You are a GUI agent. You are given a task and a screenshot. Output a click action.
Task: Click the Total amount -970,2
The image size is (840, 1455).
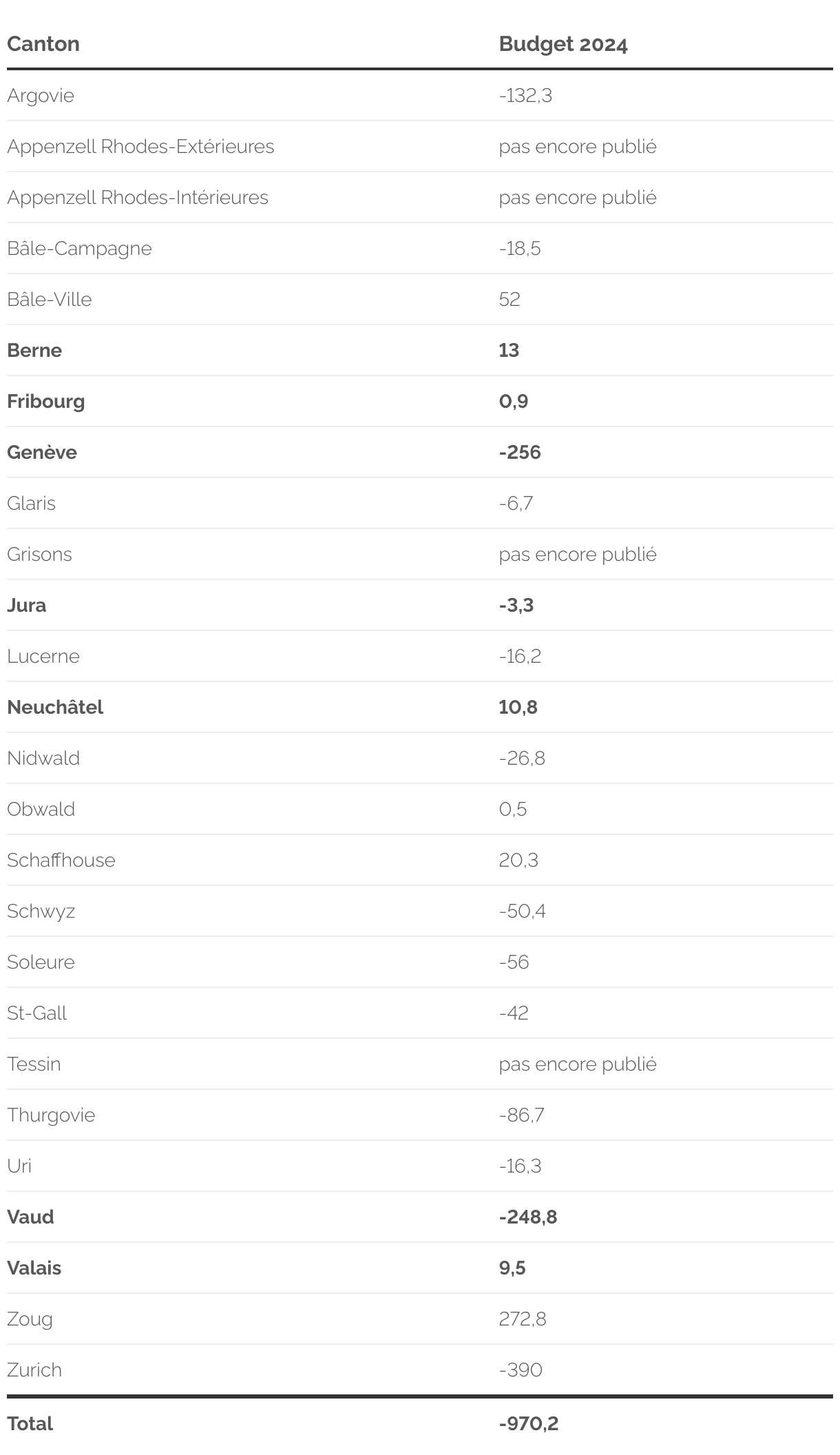click(528, 1423)
